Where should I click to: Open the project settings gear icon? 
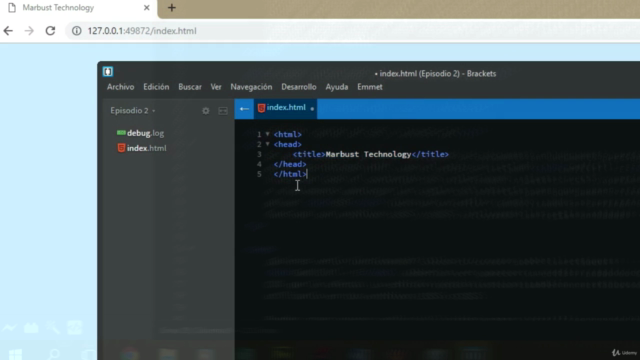click(206, 111)
